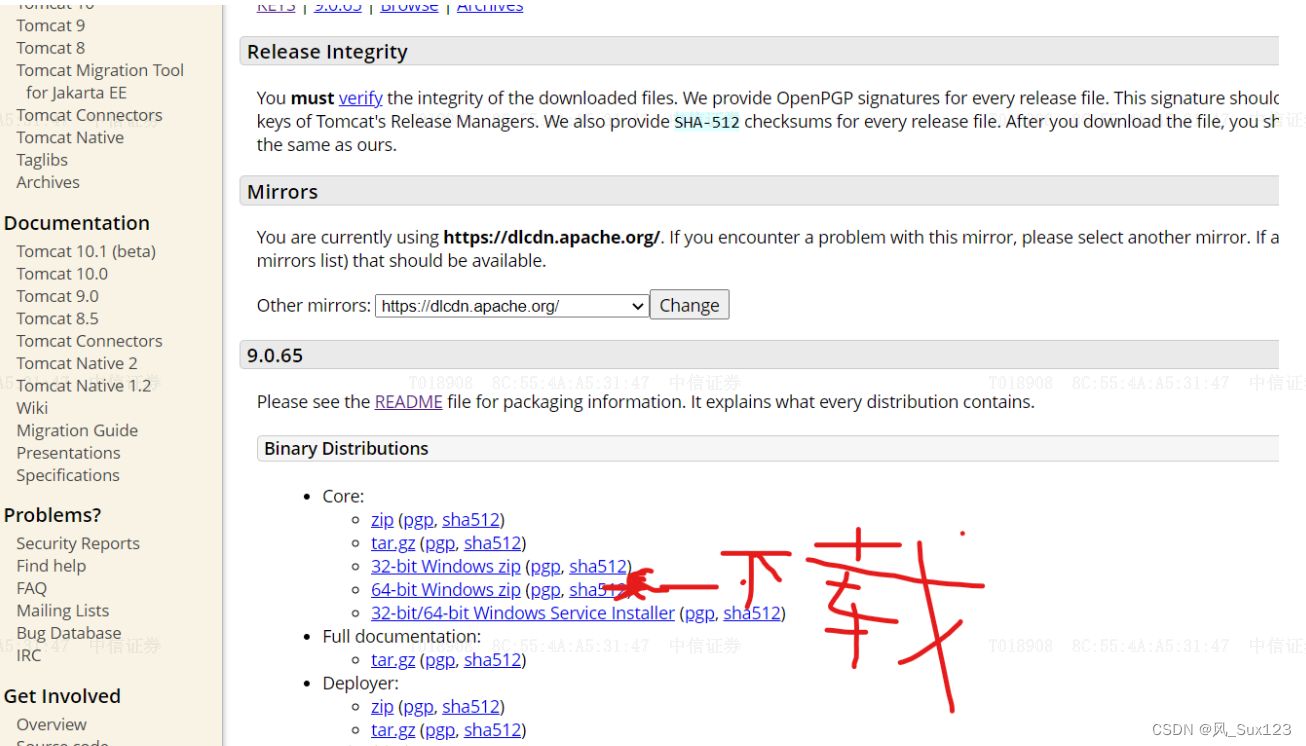Screen dimensions: 1306x746
Task: Open the Presentations link
Action: tap(68, 453)
